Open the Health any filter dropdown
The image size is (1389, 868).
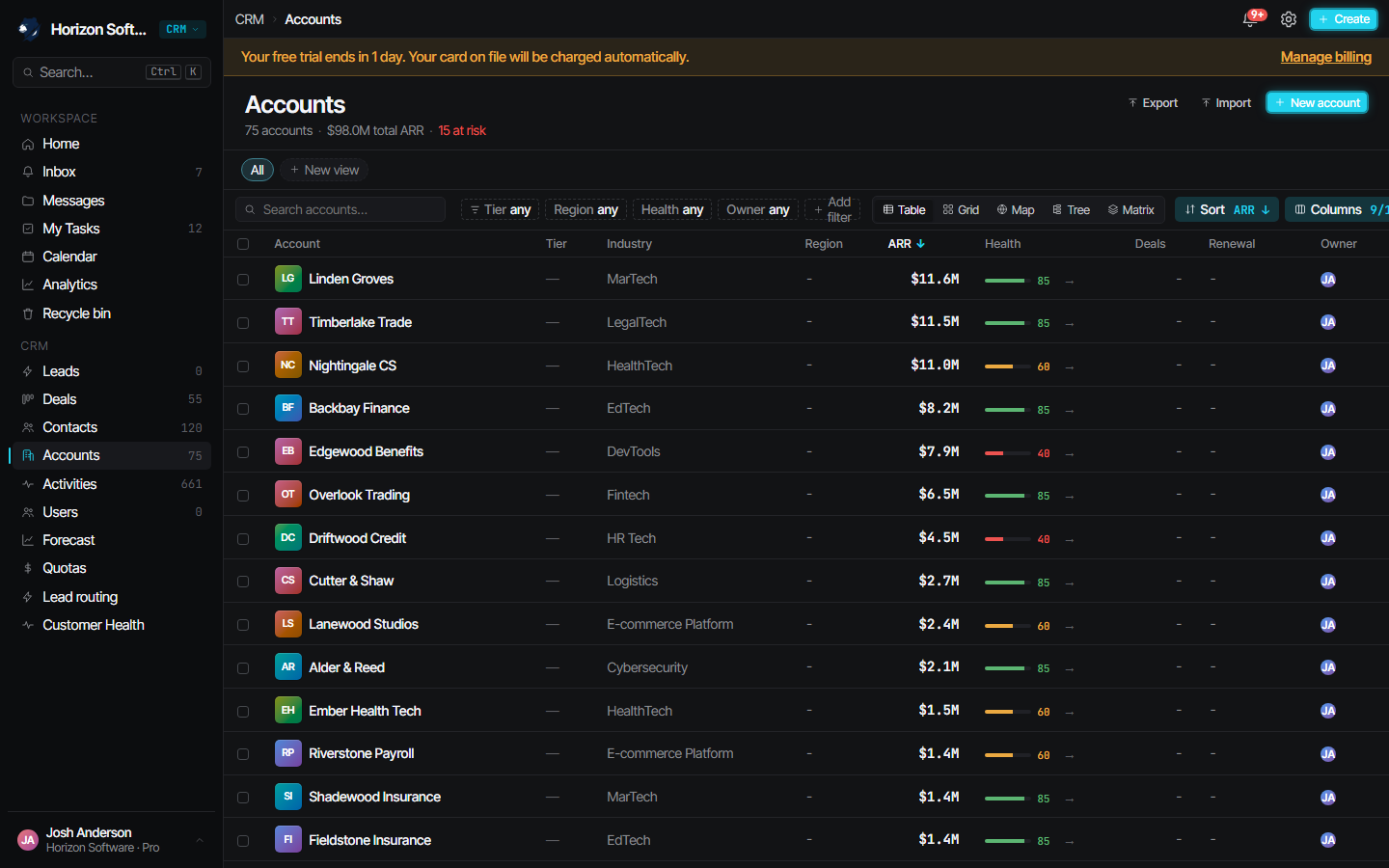click(672, 209)
